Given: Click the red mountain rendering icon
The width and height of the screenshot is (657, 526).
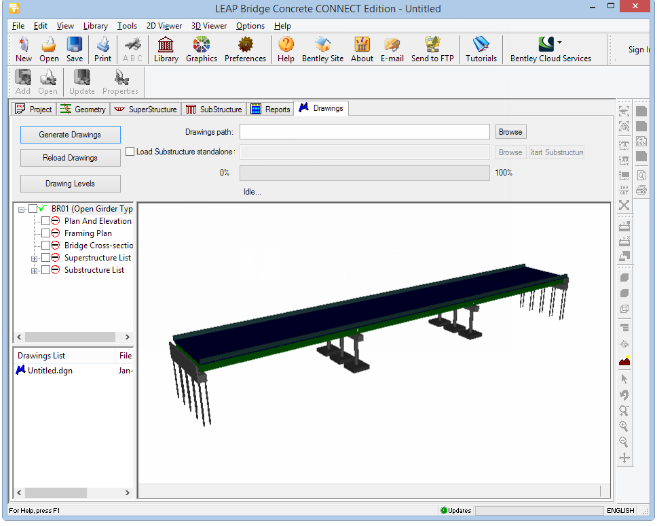Looking at the screenshot, I should pyautogui.click(x=624, y=361).
